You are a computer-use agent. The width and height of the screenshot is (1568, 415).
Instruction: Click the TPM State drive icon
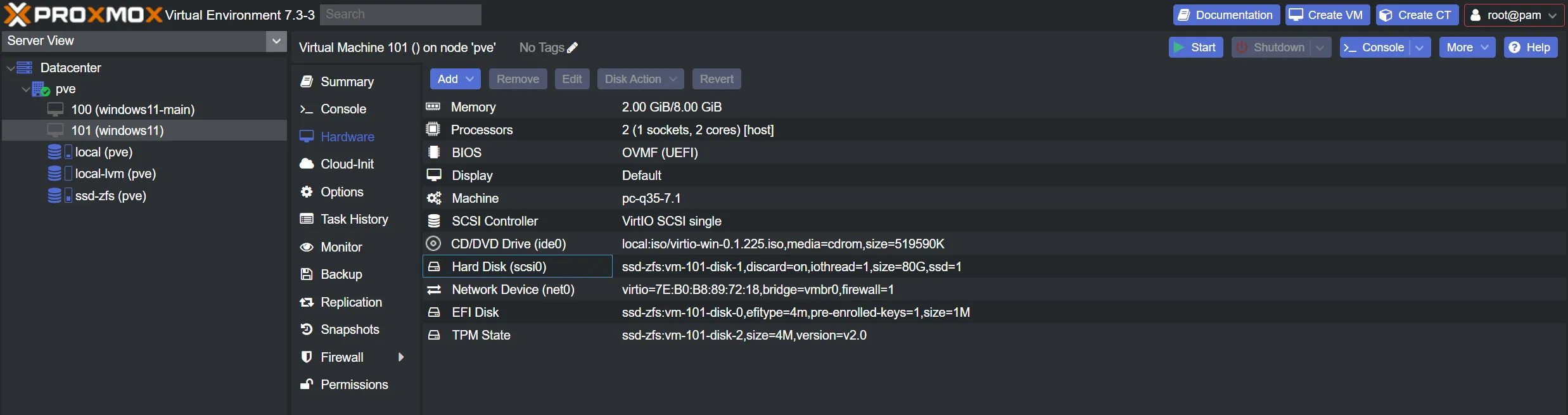[x=434, y=335]
